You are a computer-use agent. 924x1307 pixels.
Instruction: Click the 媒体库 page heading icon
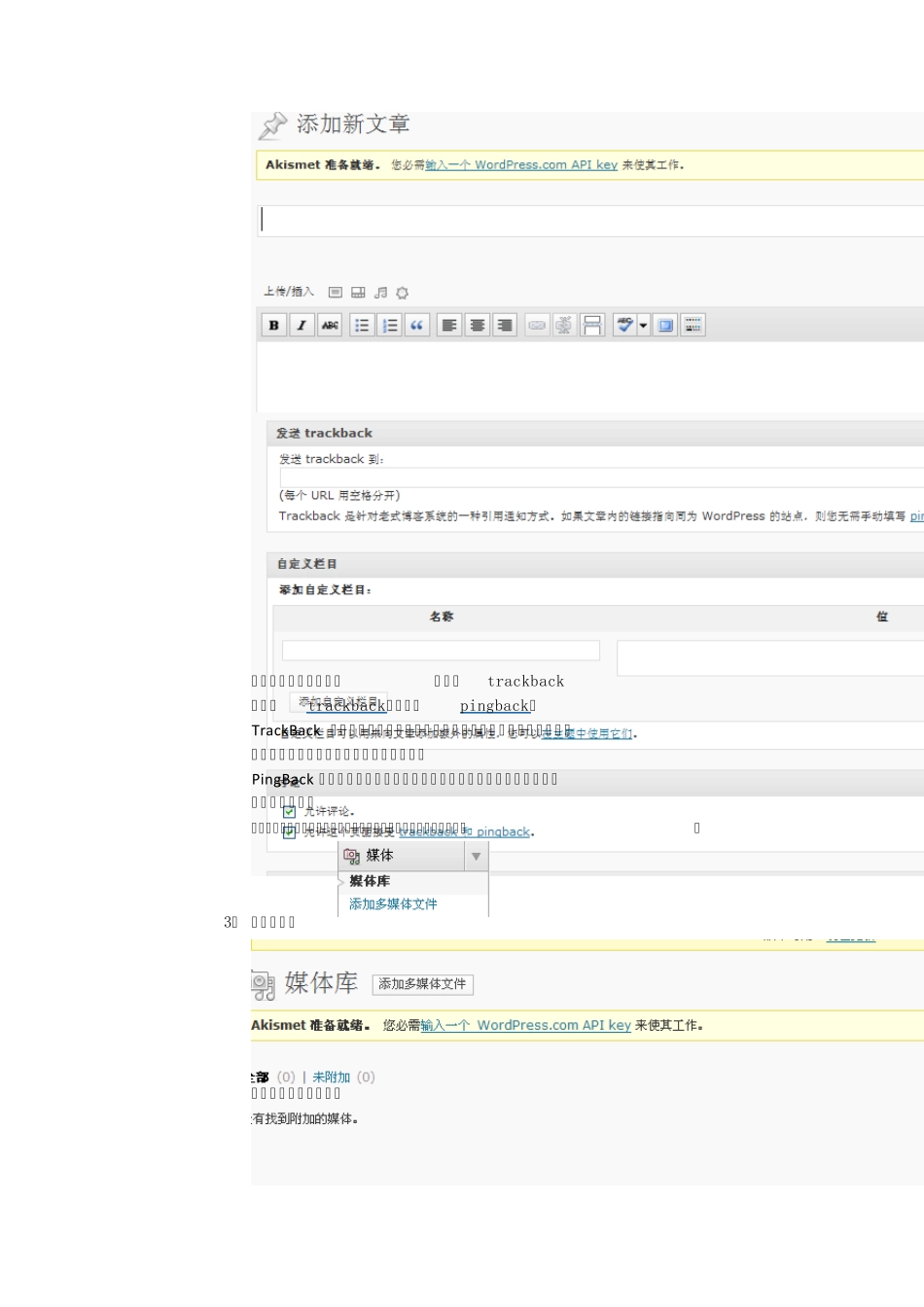point(263,985)
